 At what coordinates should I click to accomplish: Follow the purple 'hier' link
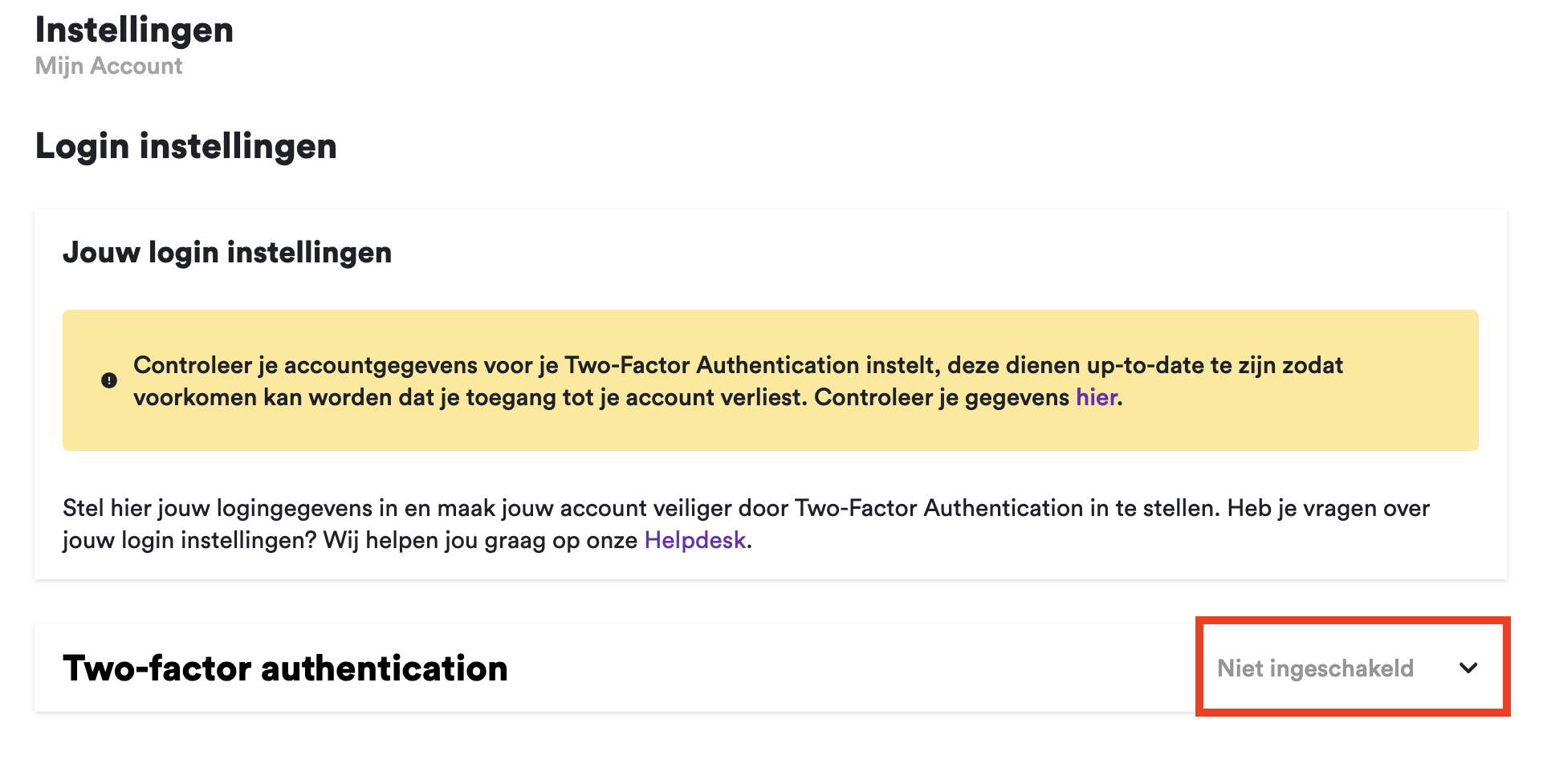[x=1097, y=397]
